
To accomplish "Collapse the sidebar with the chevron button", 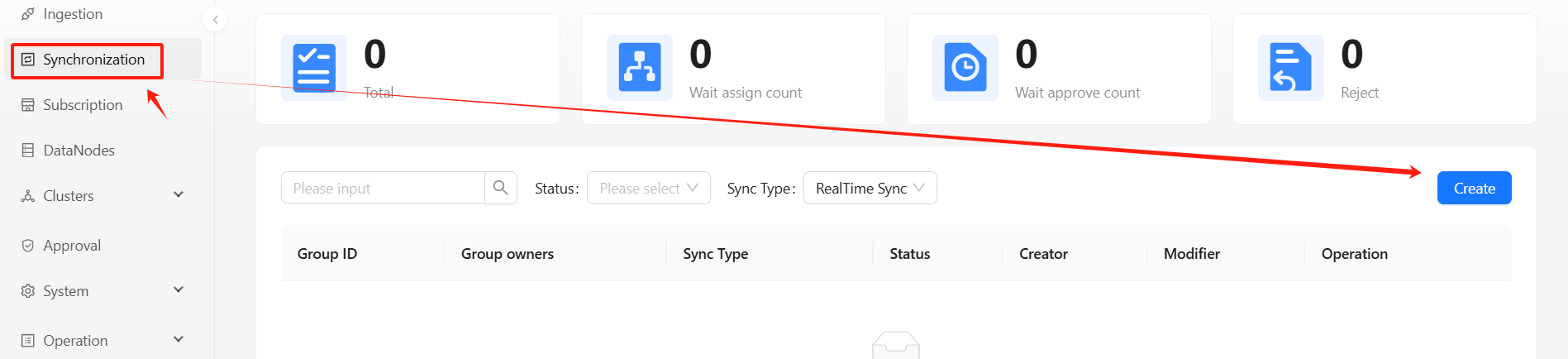I will pos(215,19).
